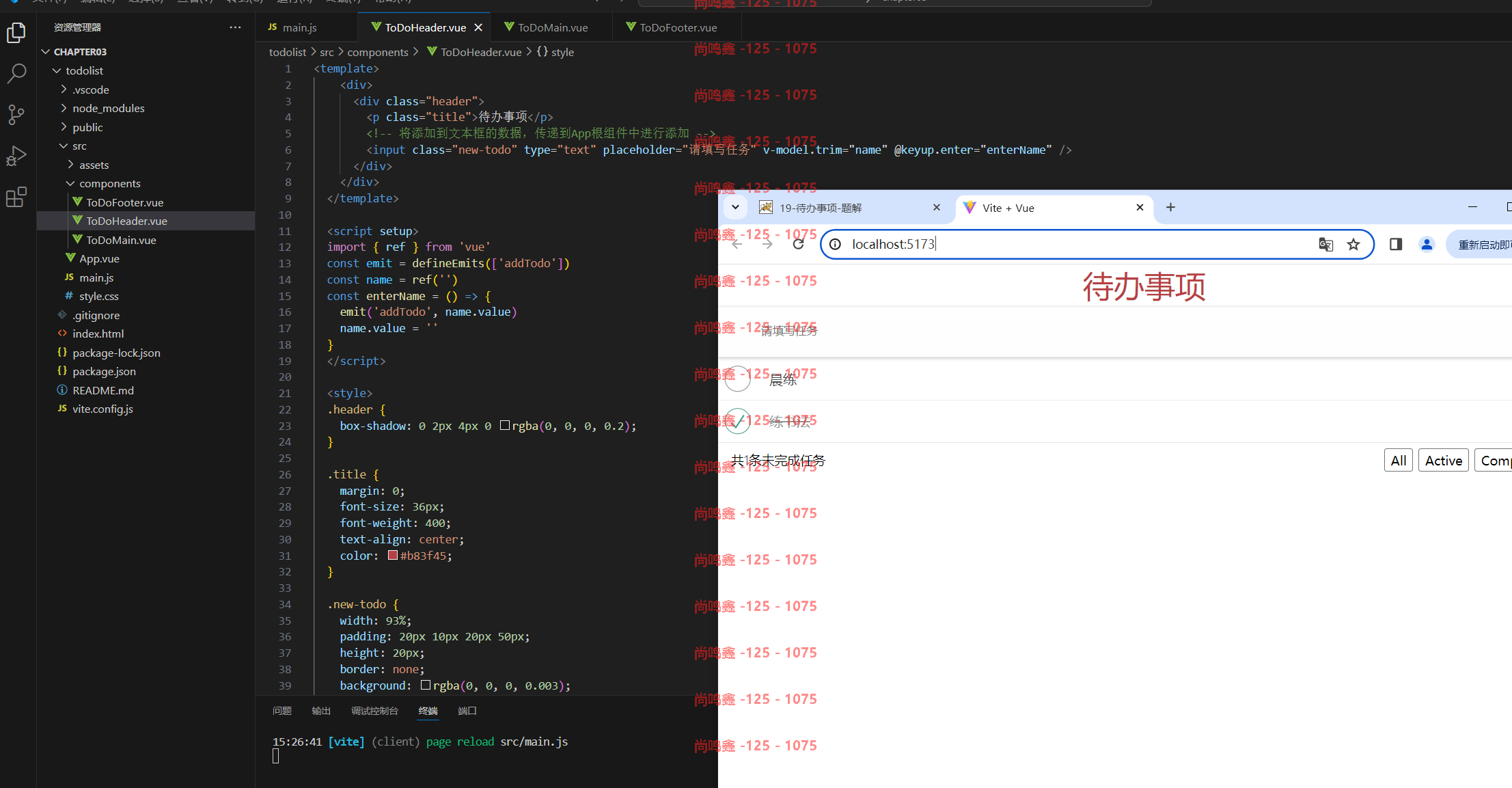Open the 输出 panel tab

(321, 711)
